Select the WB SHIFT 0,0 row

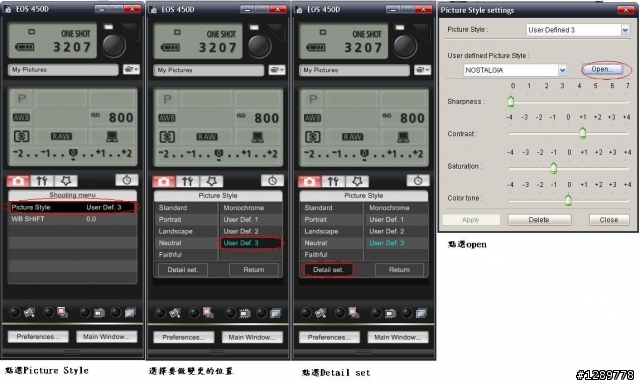[72, 219]
